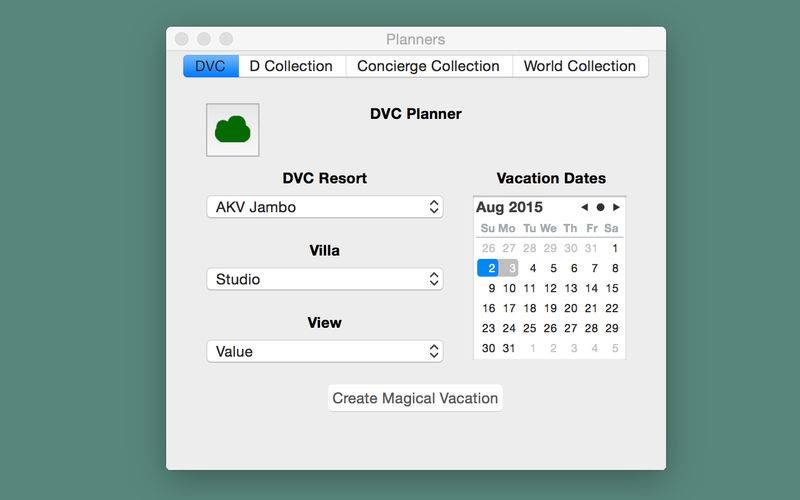Choose August 30 in calendar
The height and width of the screenshot is (500, 800).
click(x=488, y=348)
